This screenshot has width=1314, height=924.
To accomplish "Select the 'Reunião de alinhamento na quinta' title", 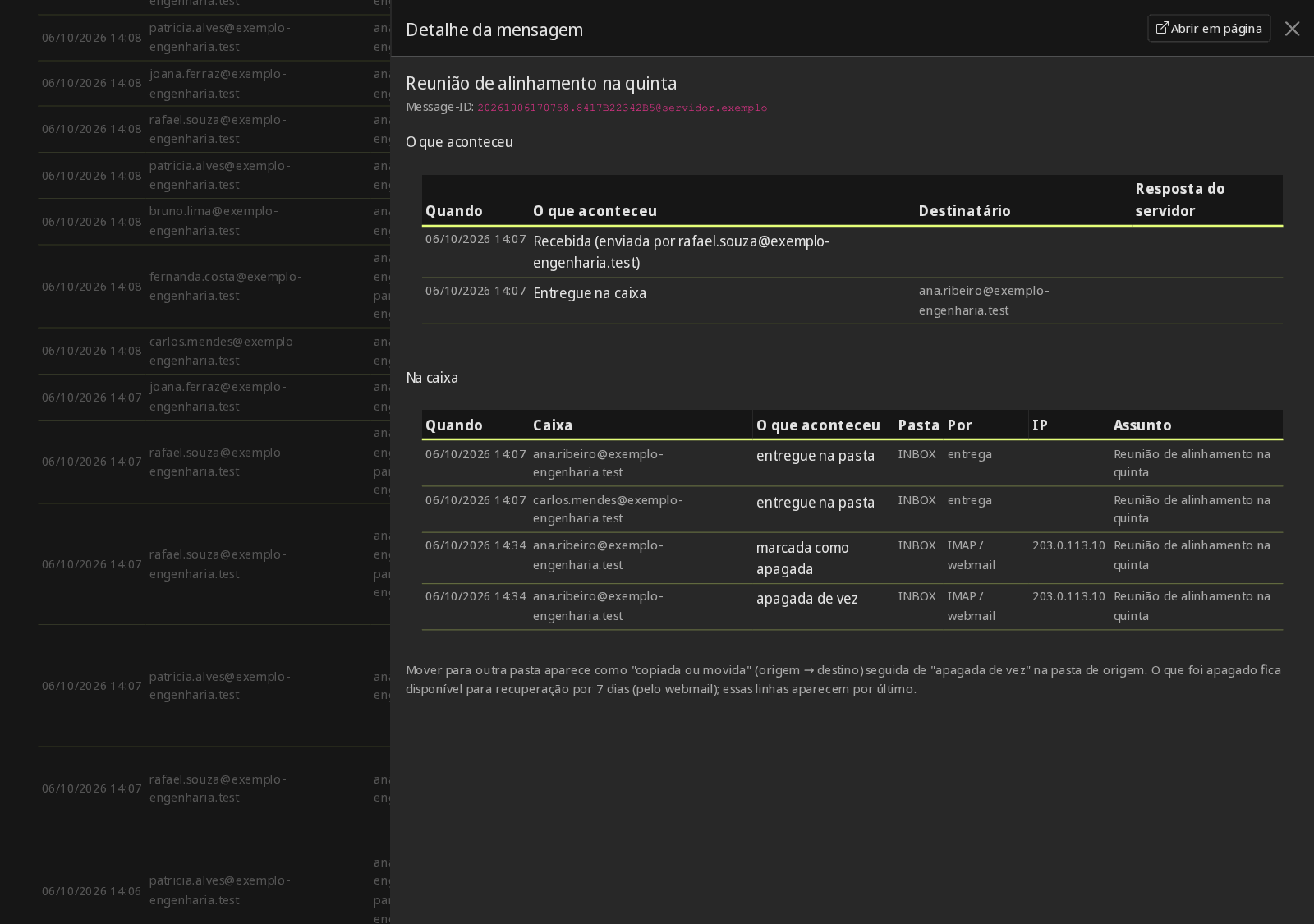I will pos(541,83).
